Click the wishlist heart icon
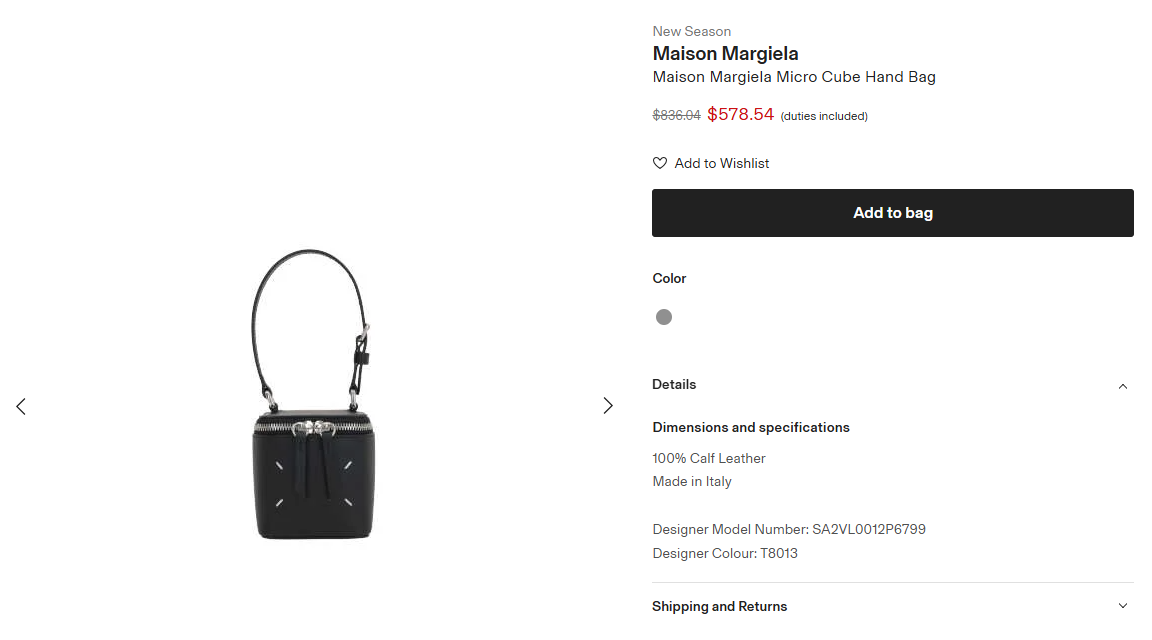This screenshot has height=640, width=1152. (x=660, y=163)
